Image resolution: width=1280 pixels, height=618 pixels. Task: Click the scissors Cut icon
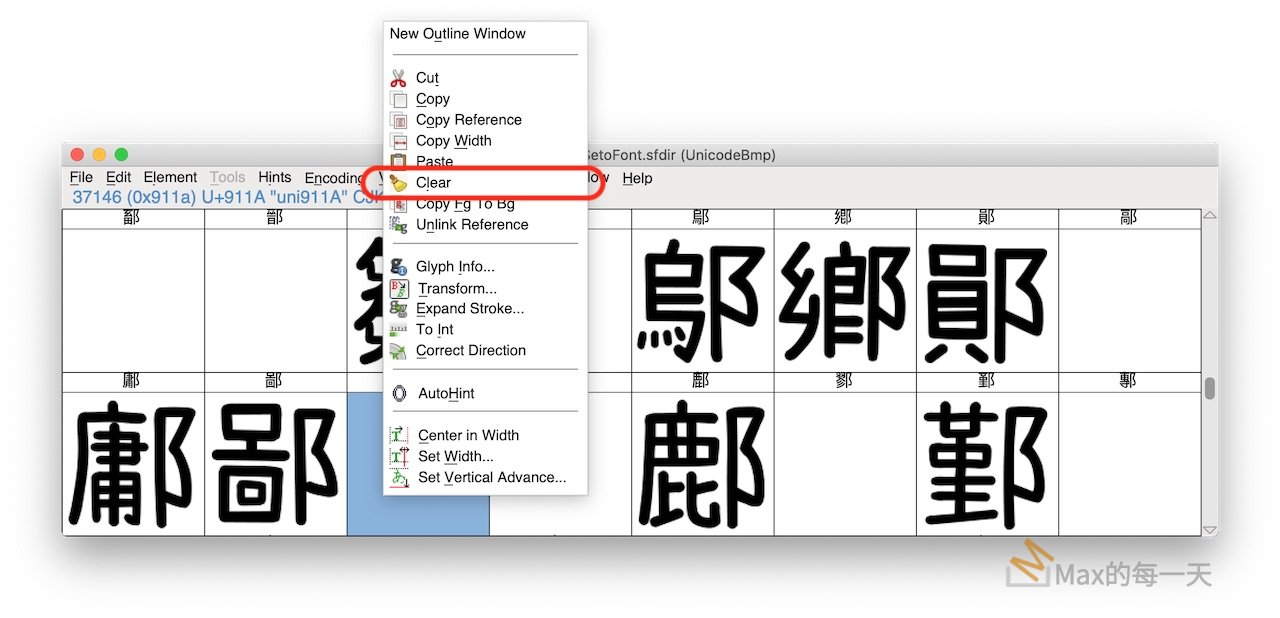click(x=398, y=78)
